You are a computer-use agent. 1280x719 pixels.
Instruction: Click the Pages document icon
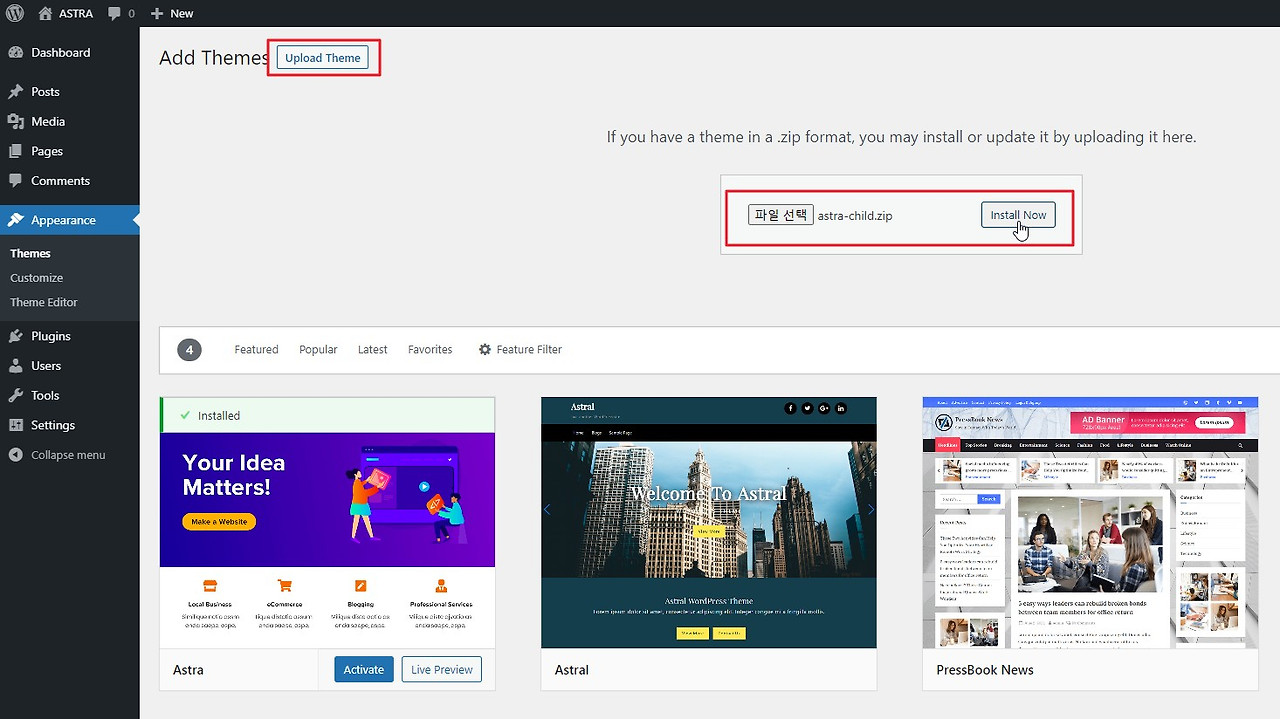pos(15,151)
